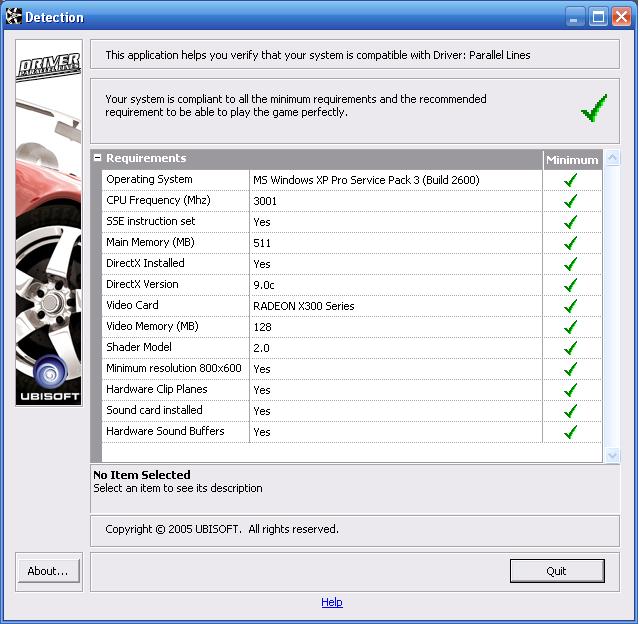This screenshot has width=640, height=624.
Task: Click the Hardware Clip Planes checkmark
Action: pos(571,390)
